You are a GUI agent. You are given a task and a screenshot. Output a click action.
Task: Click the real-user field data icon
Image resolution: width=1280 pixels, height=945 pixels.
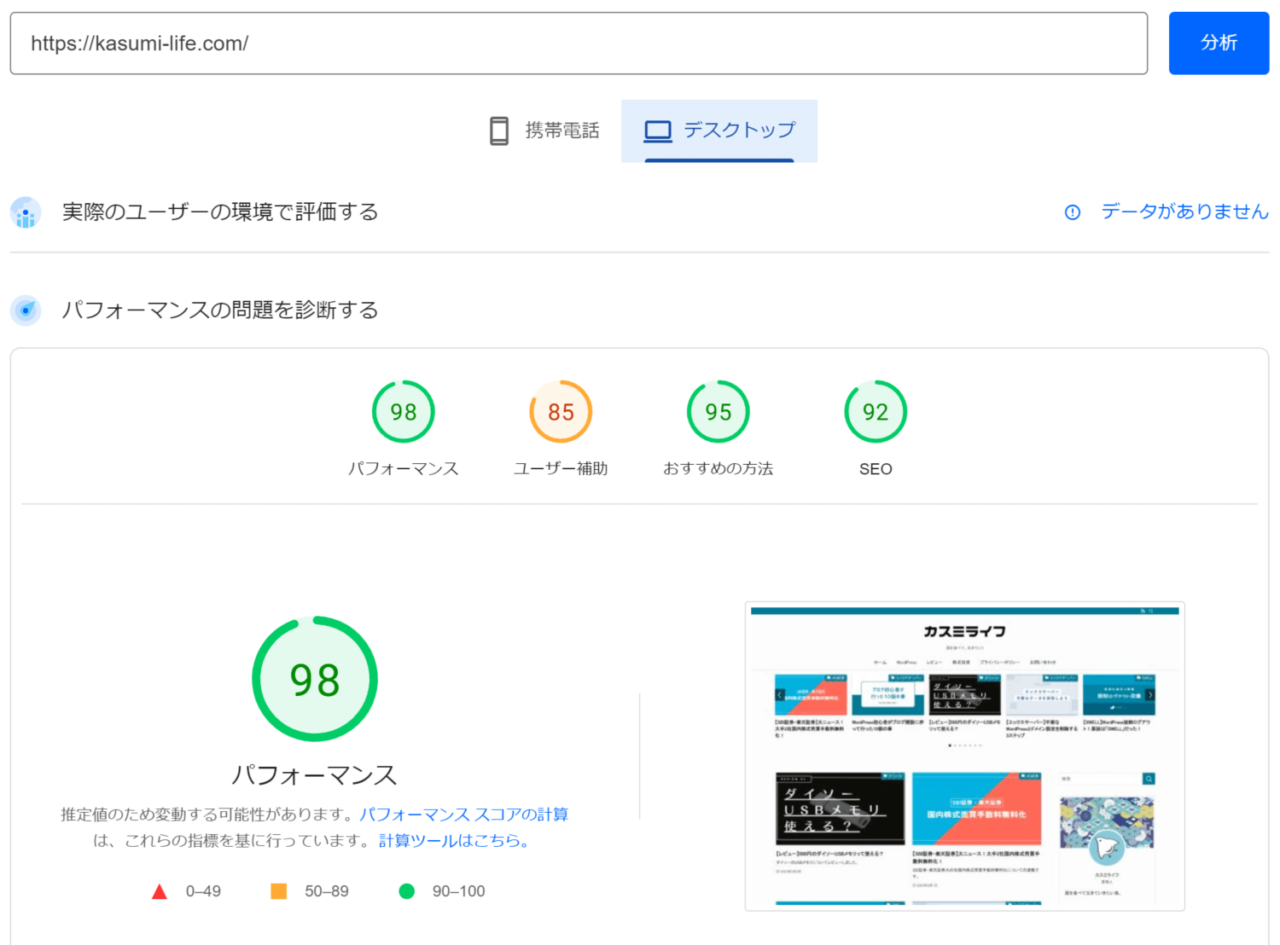pyautogui.click(x=26, y=212)
